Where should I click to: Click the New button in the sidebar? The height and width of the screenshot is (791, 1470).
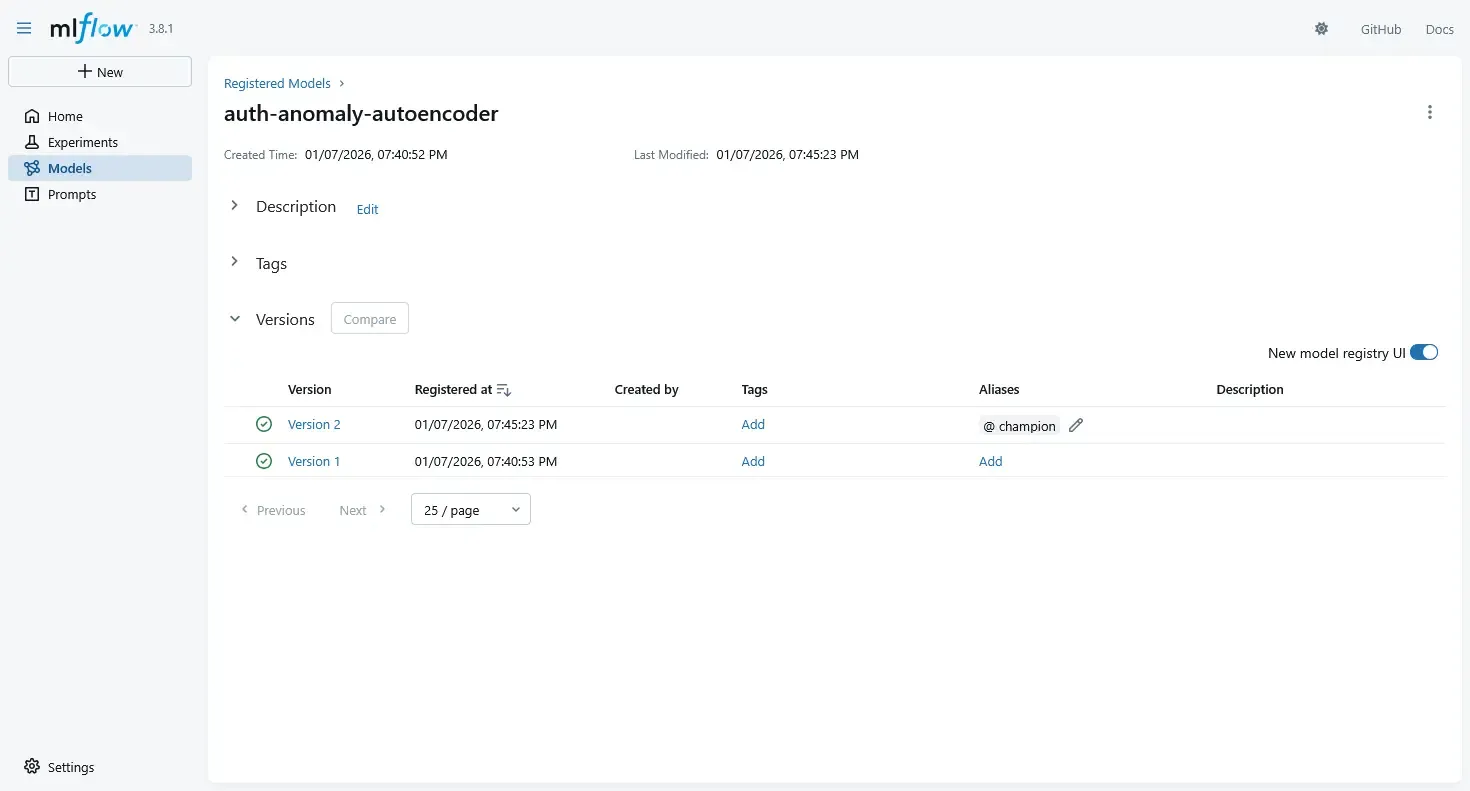point(100,71)
